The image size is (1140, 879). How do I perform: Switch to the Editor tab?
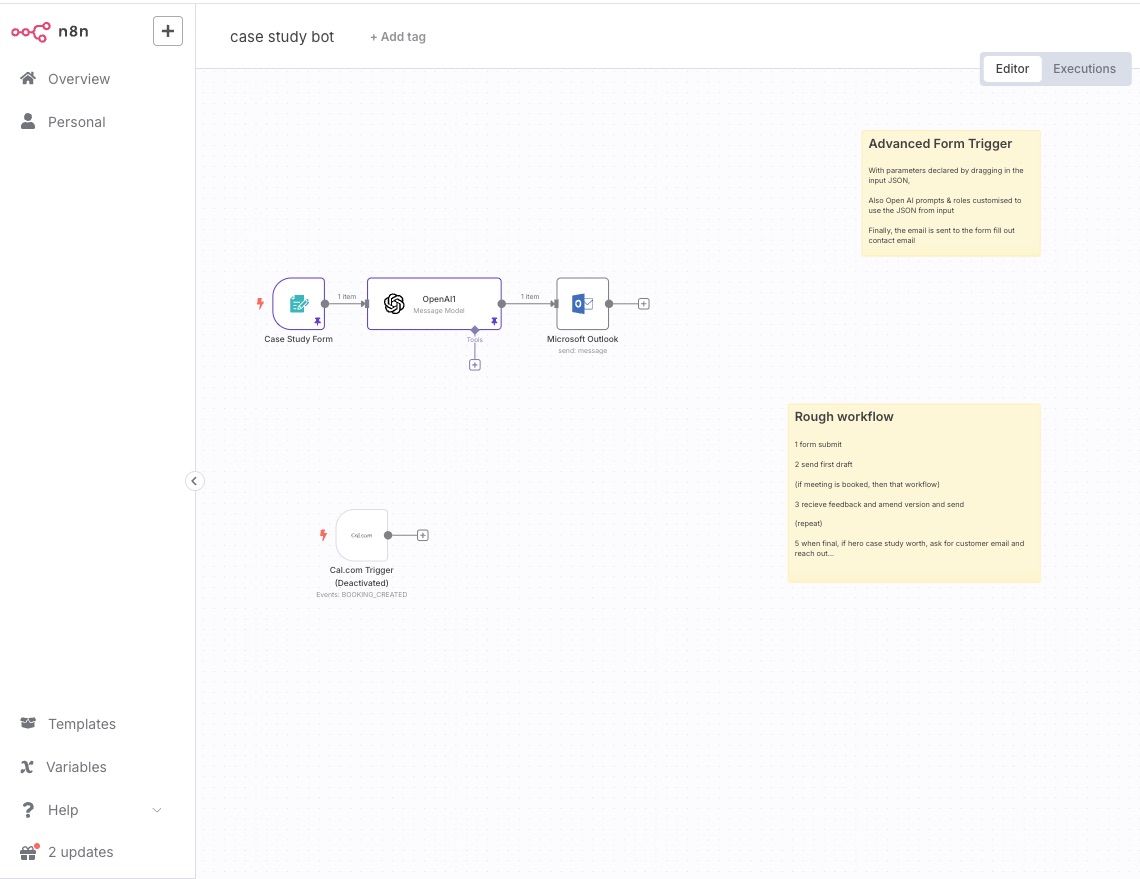click(1012, 69)
